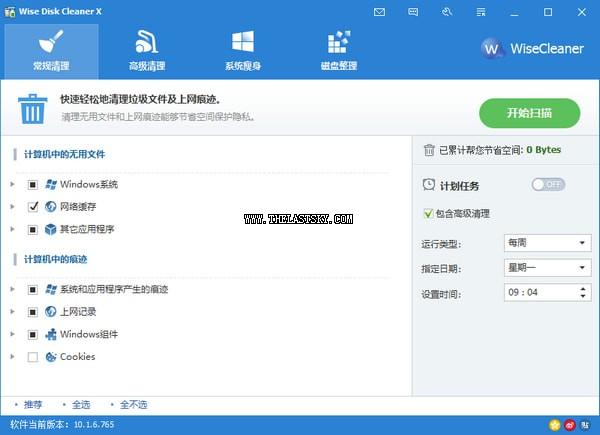The width and height of the screenshot is (600, 435).
Task: Click the 其它应用程序 cube icon
Action: pos(51,229)
